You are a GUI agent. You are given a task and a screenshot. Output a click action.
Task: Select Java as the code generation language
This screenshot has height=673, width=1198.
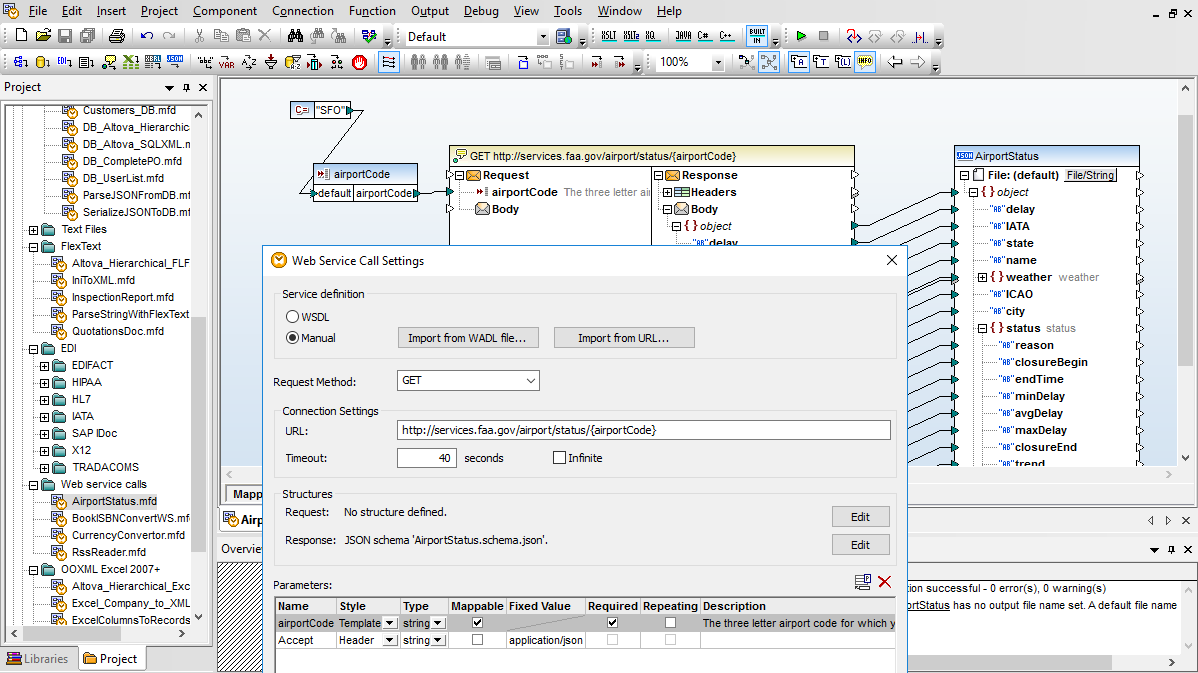pos(682,36)
